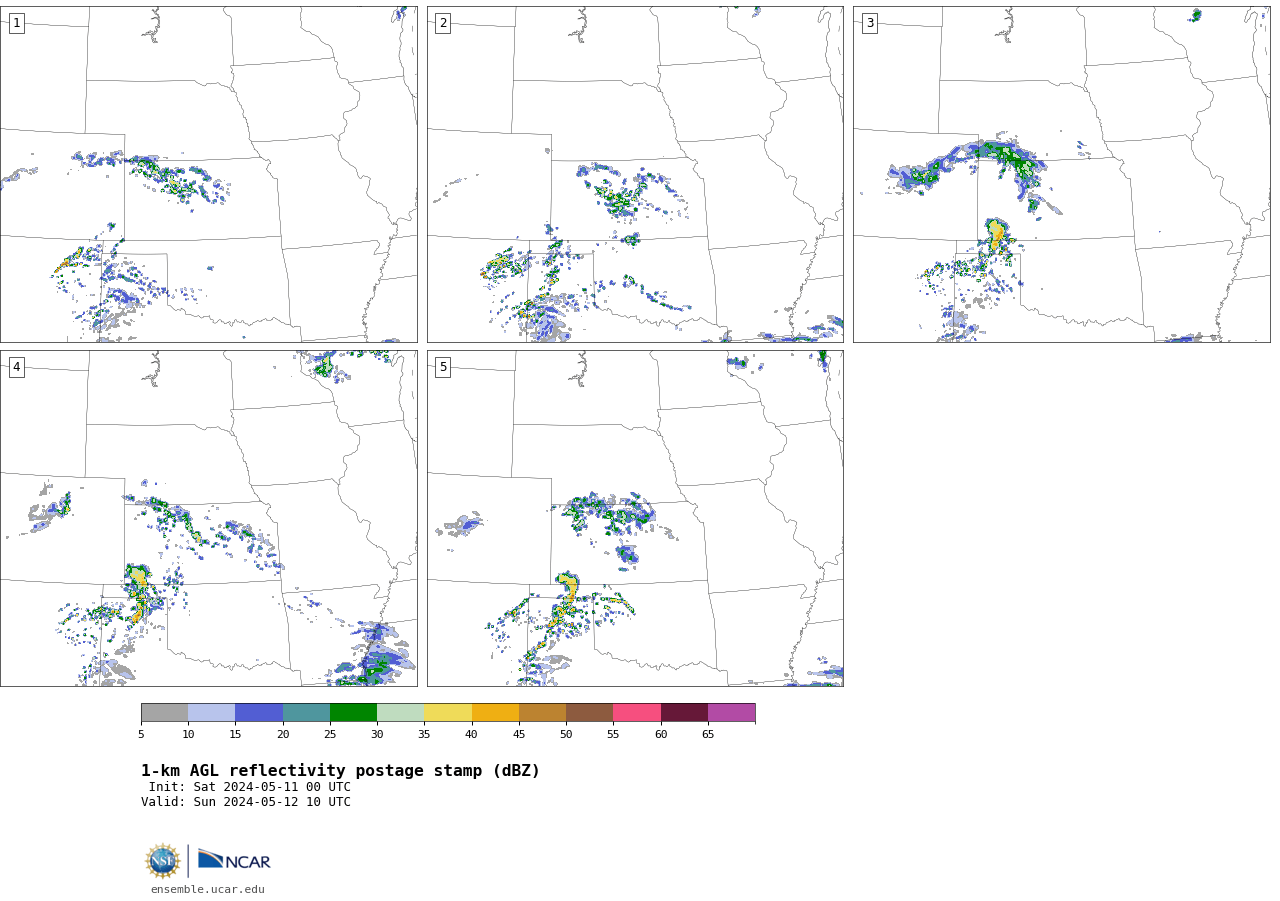Viewport: 1280px width, 901px height.
Task: Click the member number 1 label box
Action: click(x=17, y=23)
